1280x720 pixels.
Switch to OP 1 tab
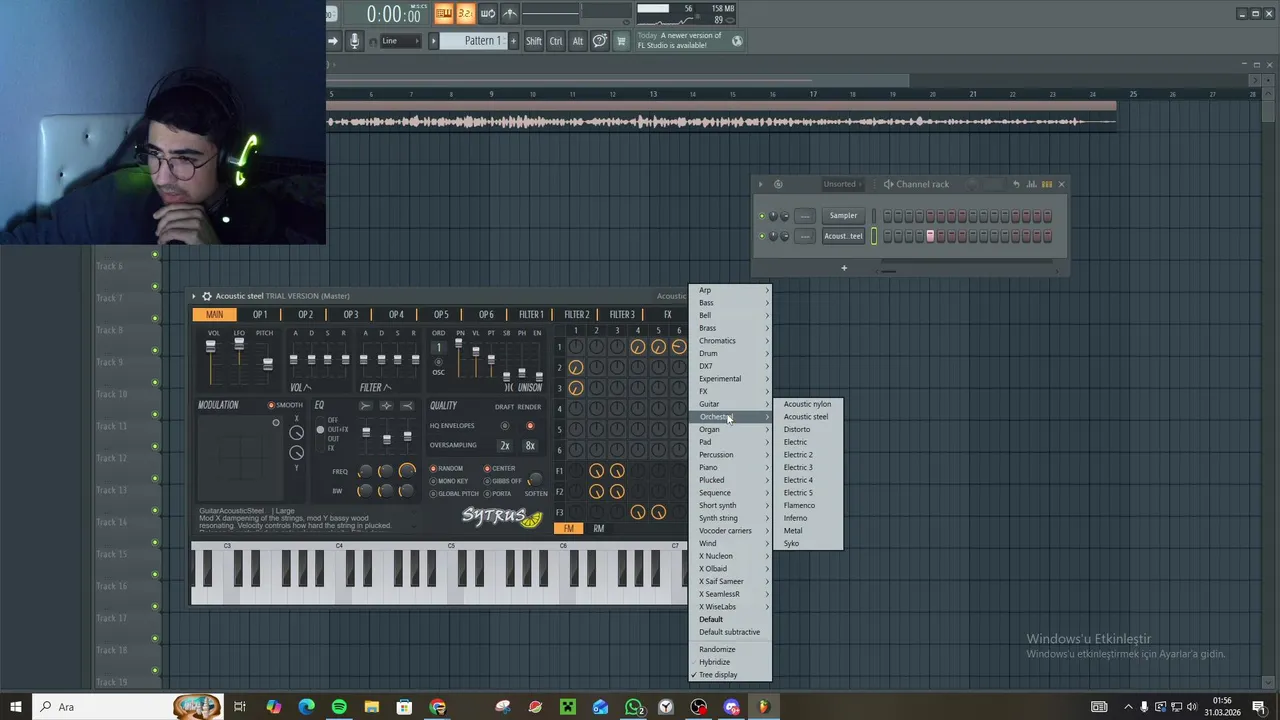pyautogui.click(x=260, y=315)
